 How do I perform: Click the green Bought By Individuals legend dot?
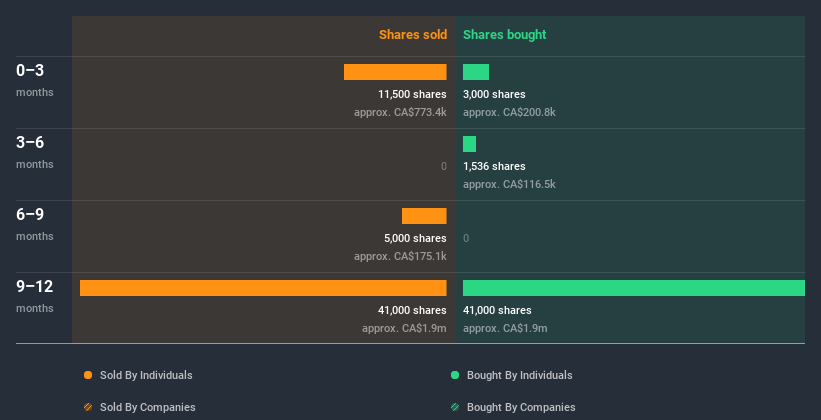455,375
